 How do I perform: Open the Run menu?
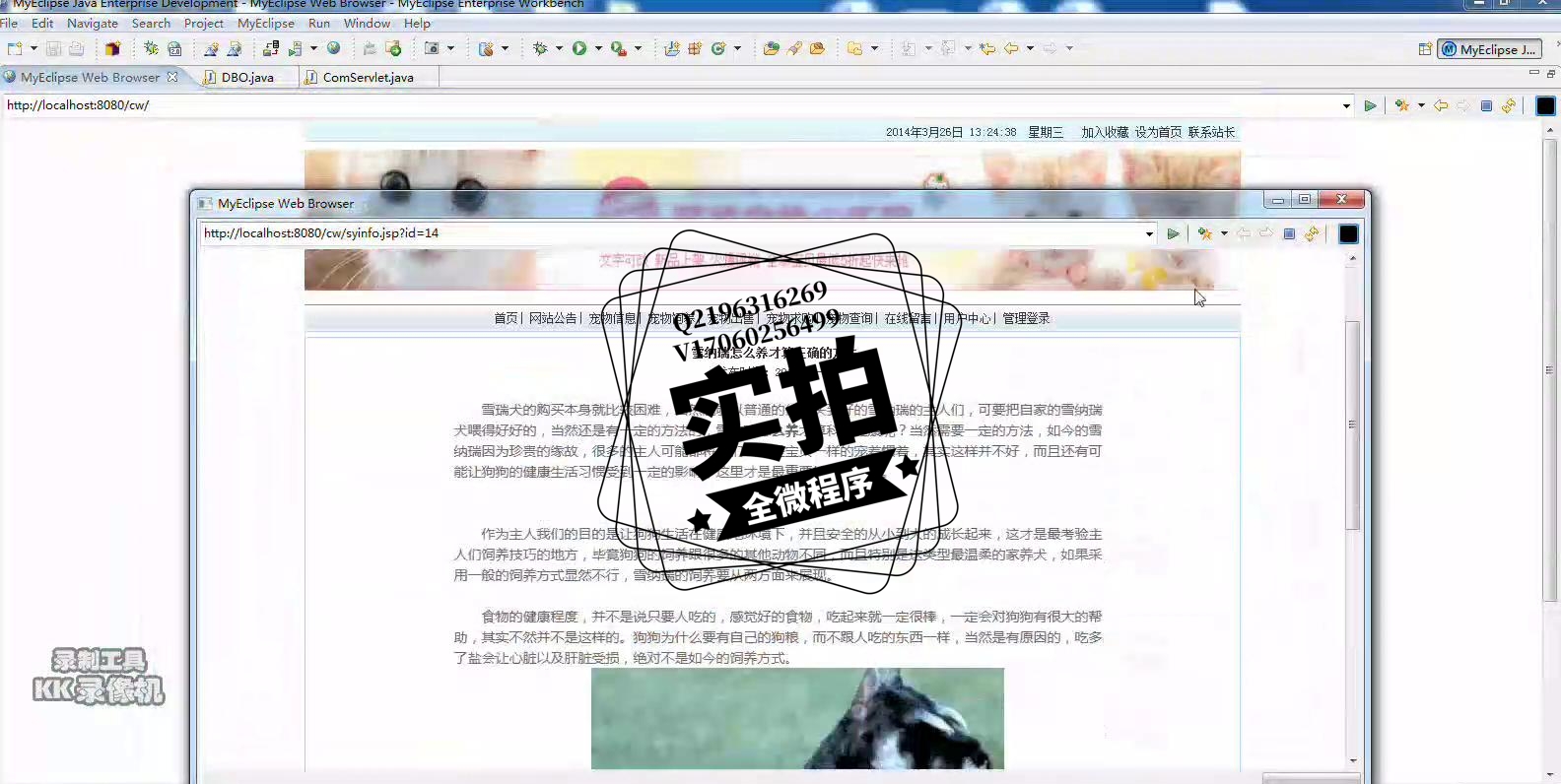coord(319,23)
